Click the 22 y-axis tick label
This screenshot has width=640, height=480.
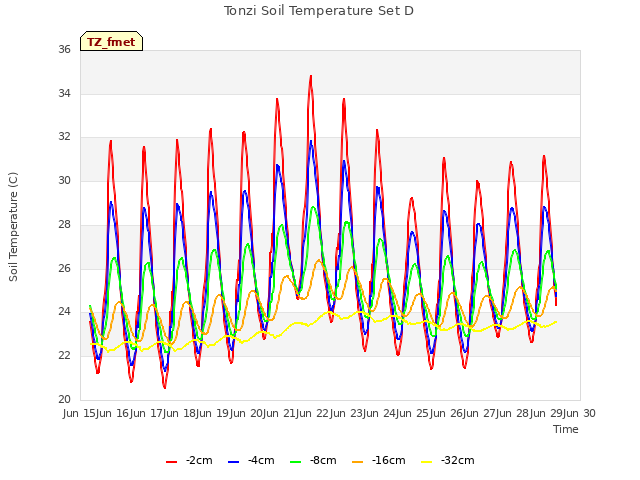click(64, 356)
